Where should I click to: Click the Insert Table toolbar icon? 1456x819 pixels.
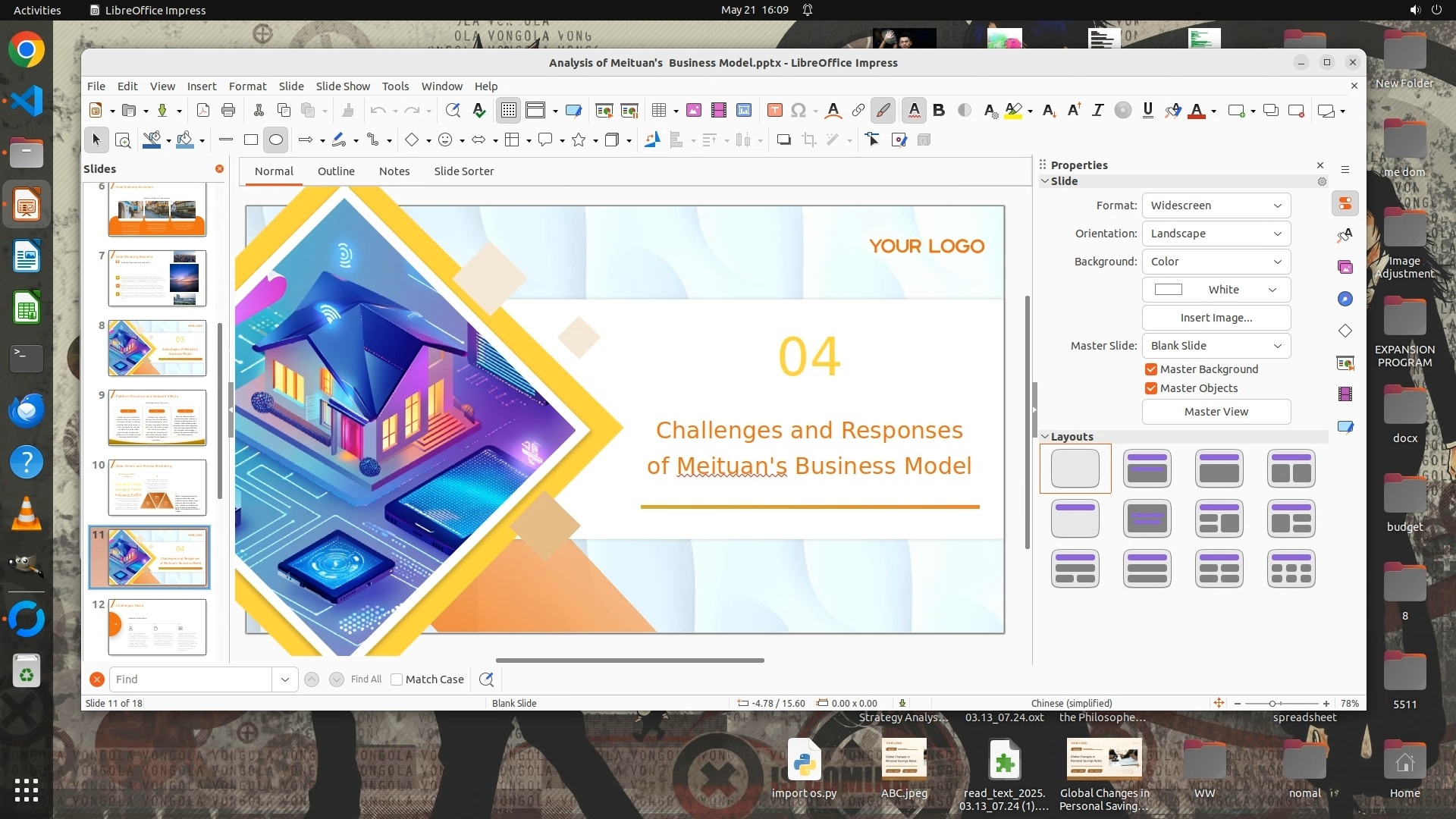click(659, 111)
